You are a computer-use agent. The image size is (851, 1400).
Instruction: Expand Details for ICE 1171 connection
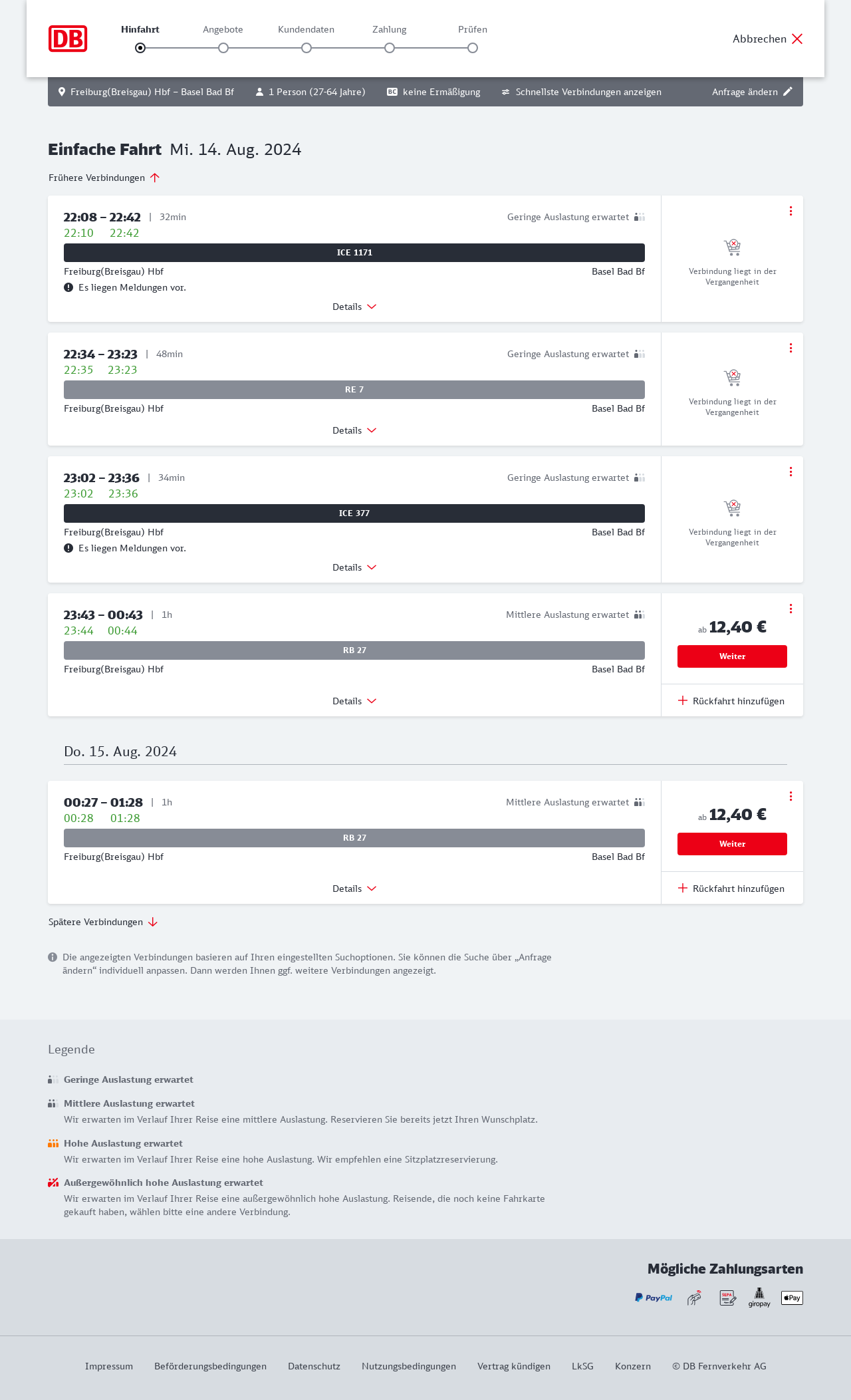(354, 307)
